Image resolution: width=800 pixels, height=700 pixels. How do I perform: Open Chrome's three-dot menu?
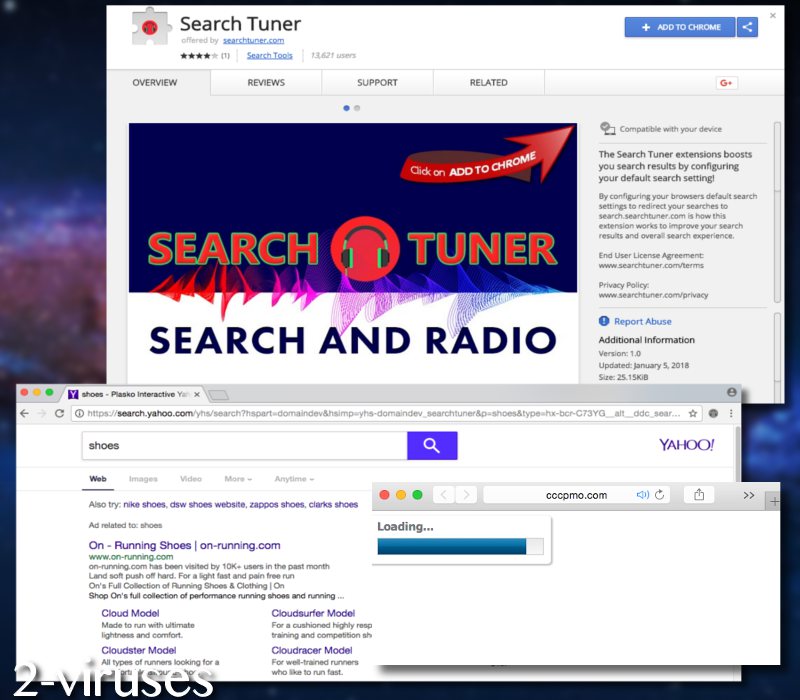point(732,413)
